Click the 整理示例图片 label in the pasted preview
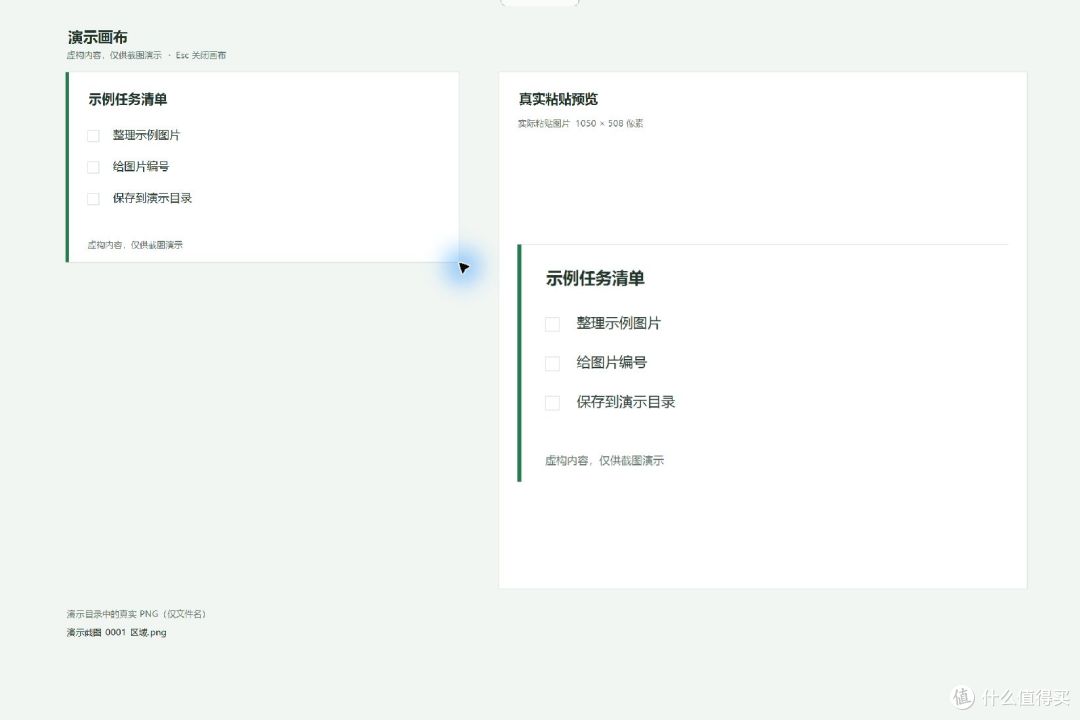 (x=619, y=323)
